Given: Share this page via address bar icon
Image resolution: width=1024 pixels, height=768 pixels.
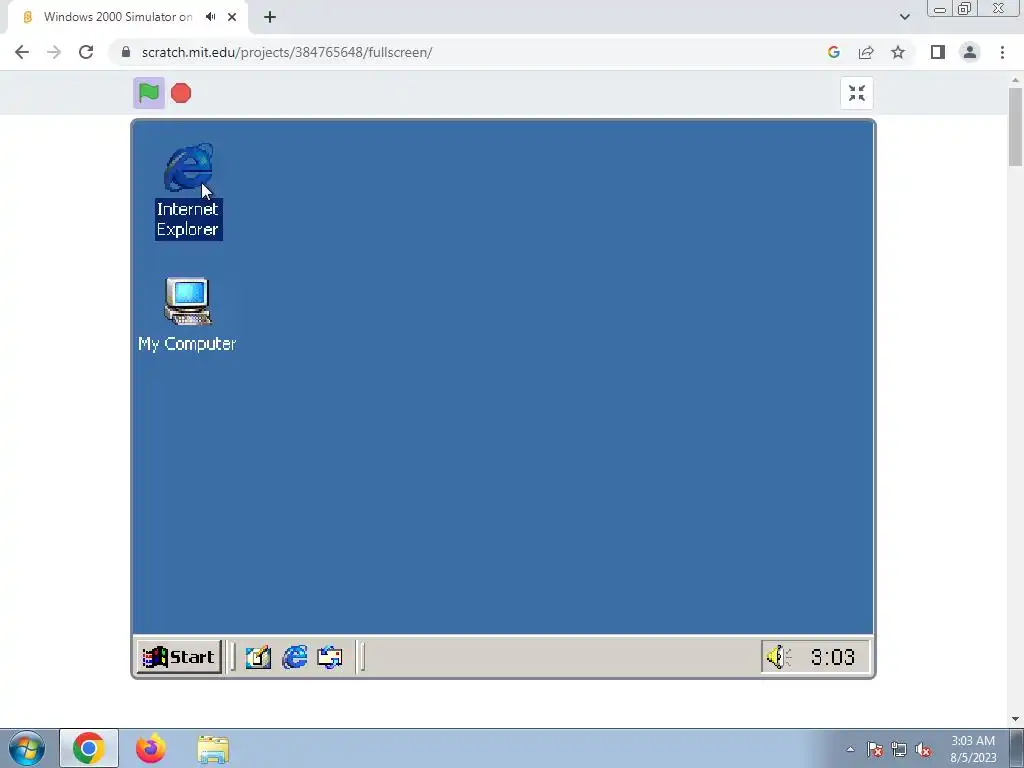Looking at the screenshot, I should click(866, 52).
